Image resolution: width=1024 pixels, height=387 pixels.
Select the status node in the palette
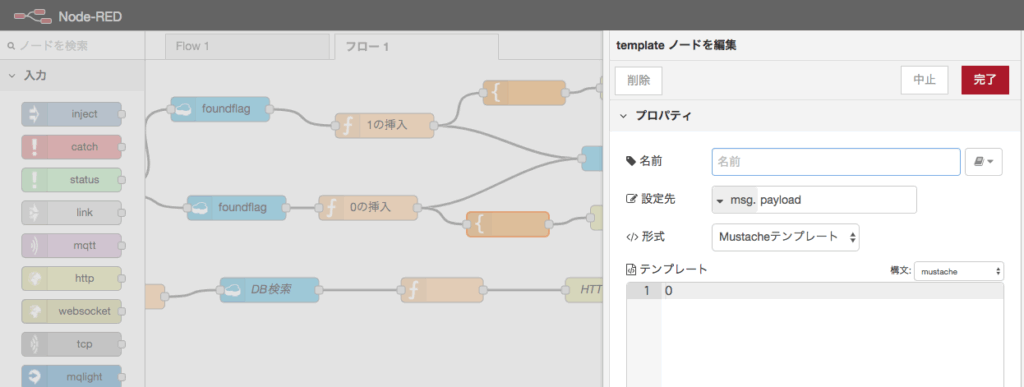pos(72,179)
